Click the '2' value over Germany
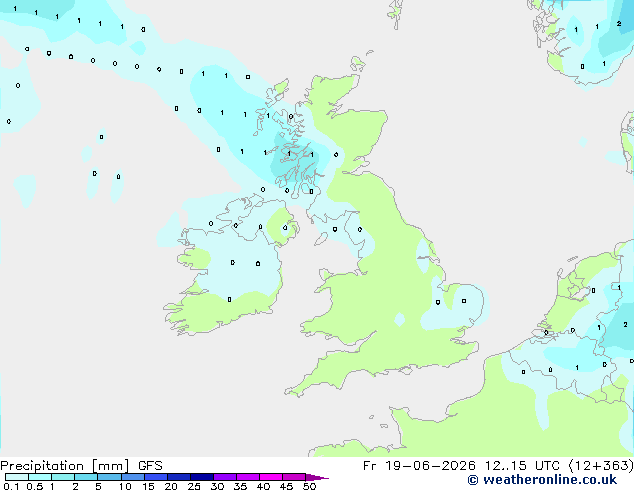Screen dimensions: 634x490 click(625, 325)
